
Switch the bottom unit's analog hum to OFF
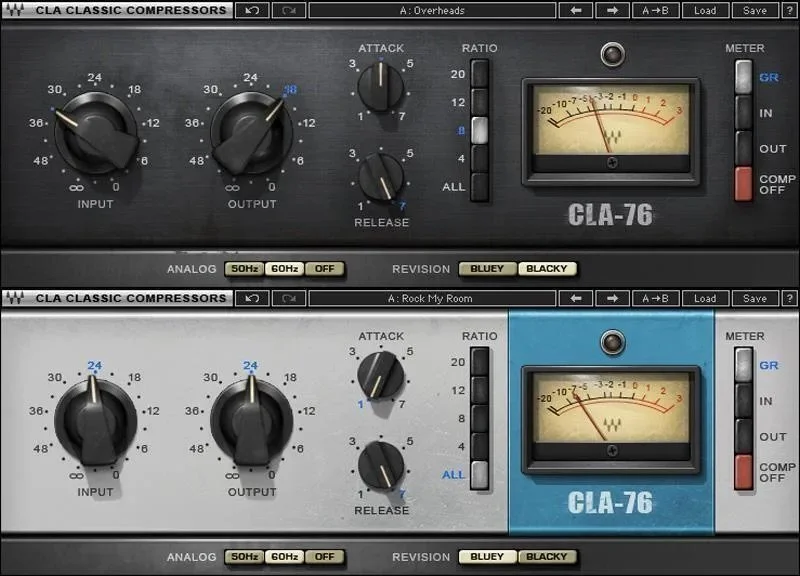point(324,556)
